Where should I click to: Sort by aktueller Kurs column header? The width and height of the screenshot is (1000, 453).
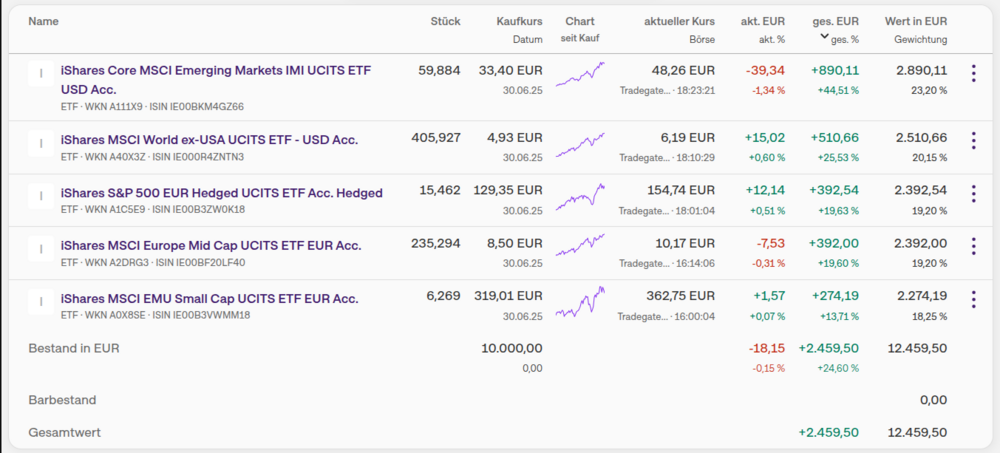pyautogui.click(x=679, y=21)
